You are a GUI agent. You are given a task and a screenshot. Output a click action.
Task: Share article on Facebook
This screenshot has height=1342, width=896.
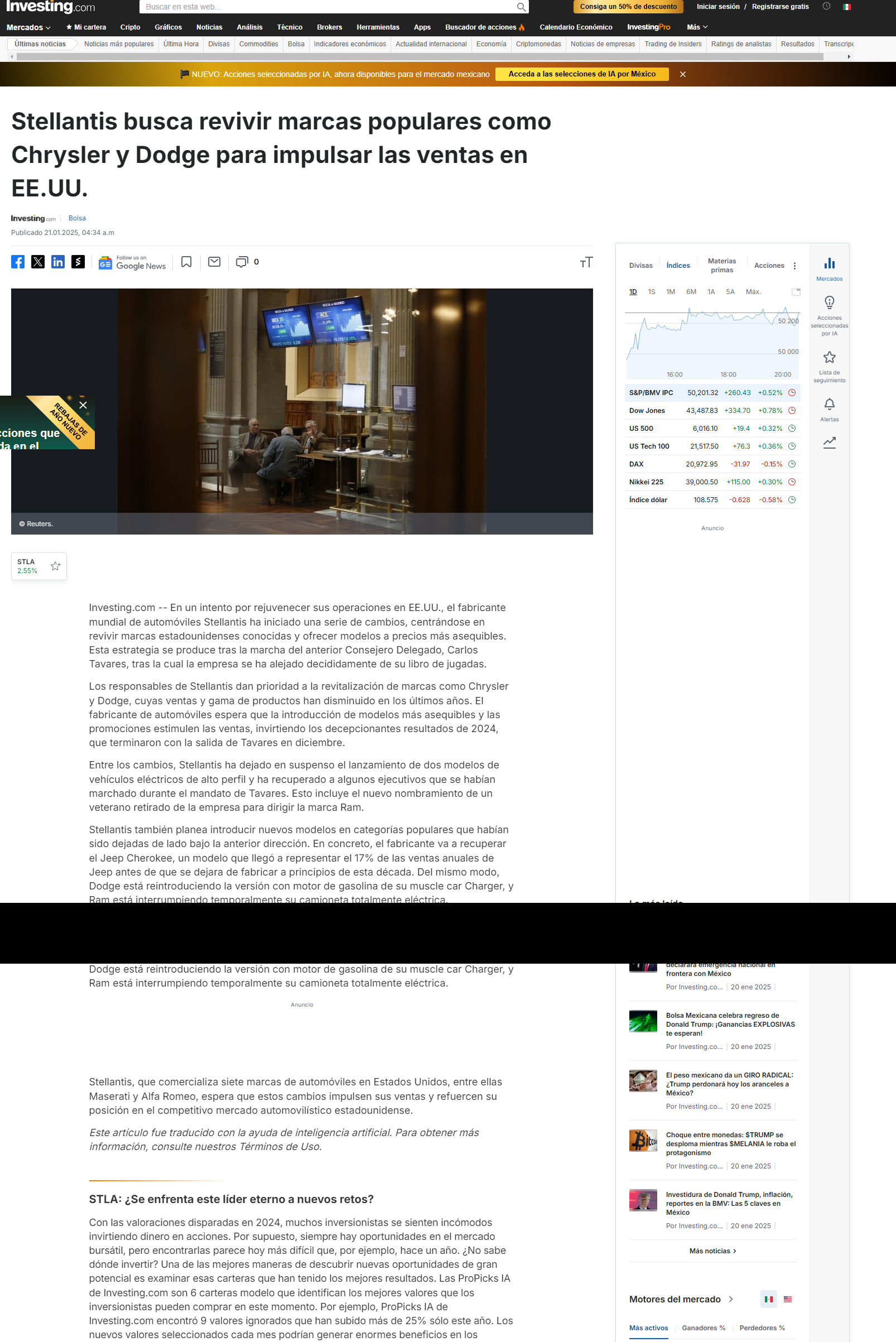(18, 262)
